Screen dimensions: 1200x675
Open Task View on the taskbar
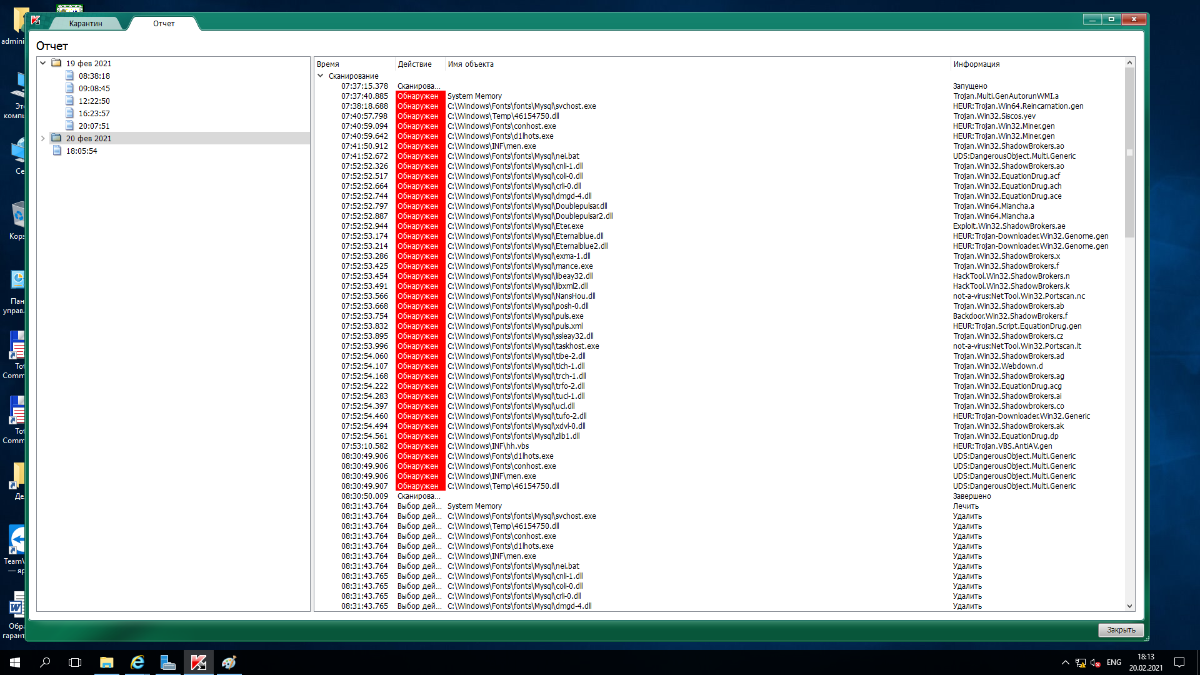click(x=75, y=662)
